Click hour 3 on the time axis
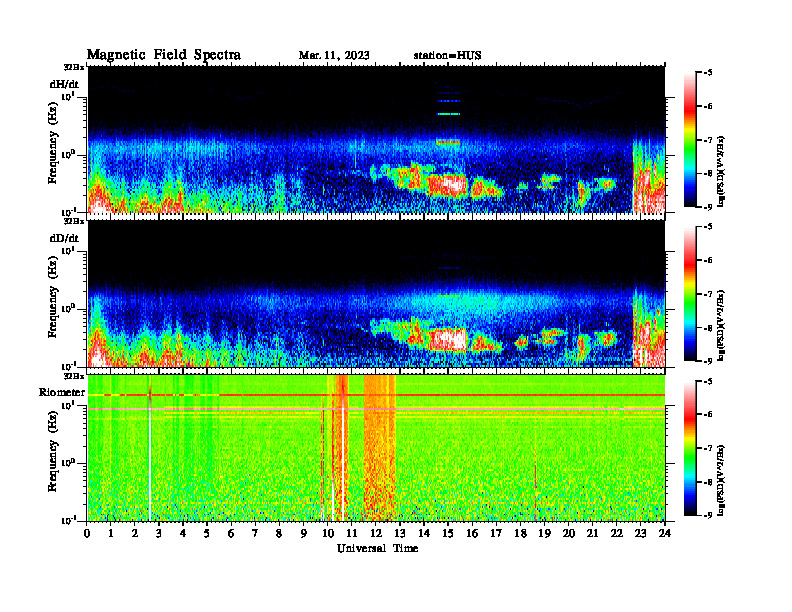This screenshot has height=612, width=792. (159, 534)
